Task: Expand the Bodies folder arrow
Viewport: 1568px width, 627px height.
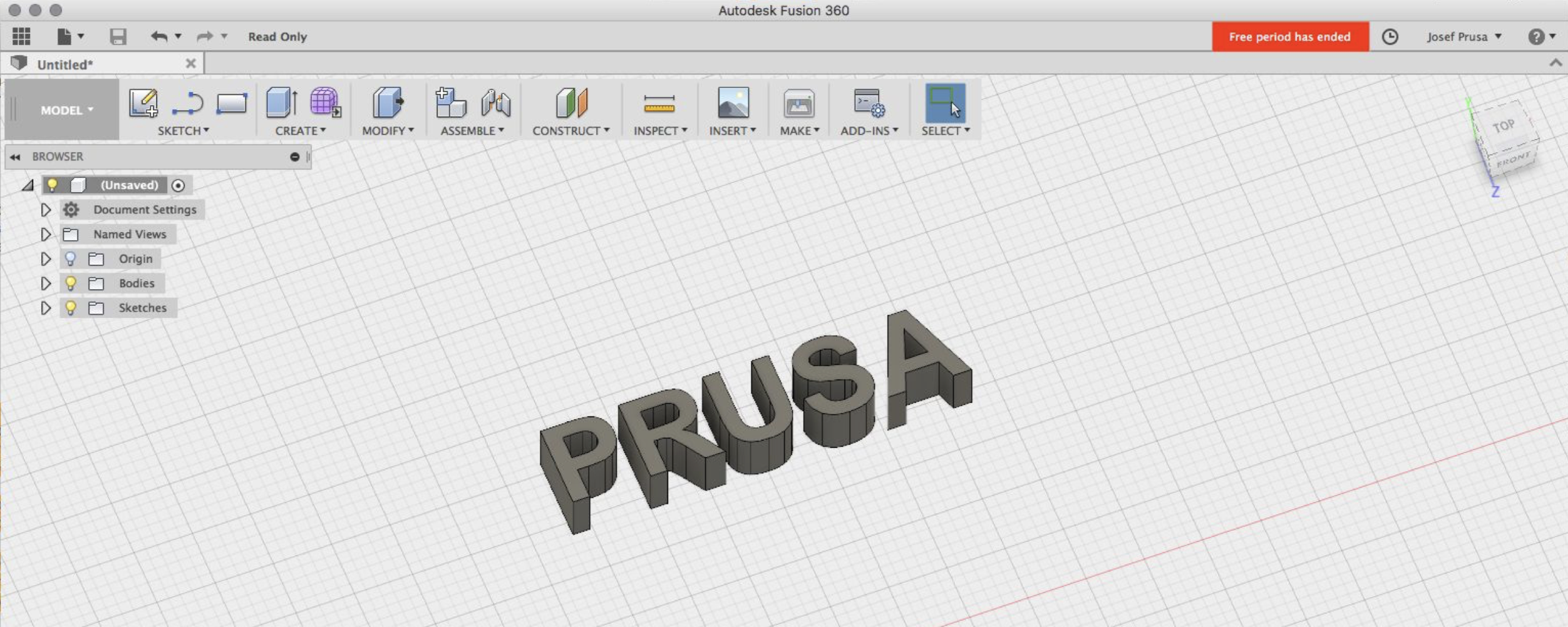Action: [46, 283]
